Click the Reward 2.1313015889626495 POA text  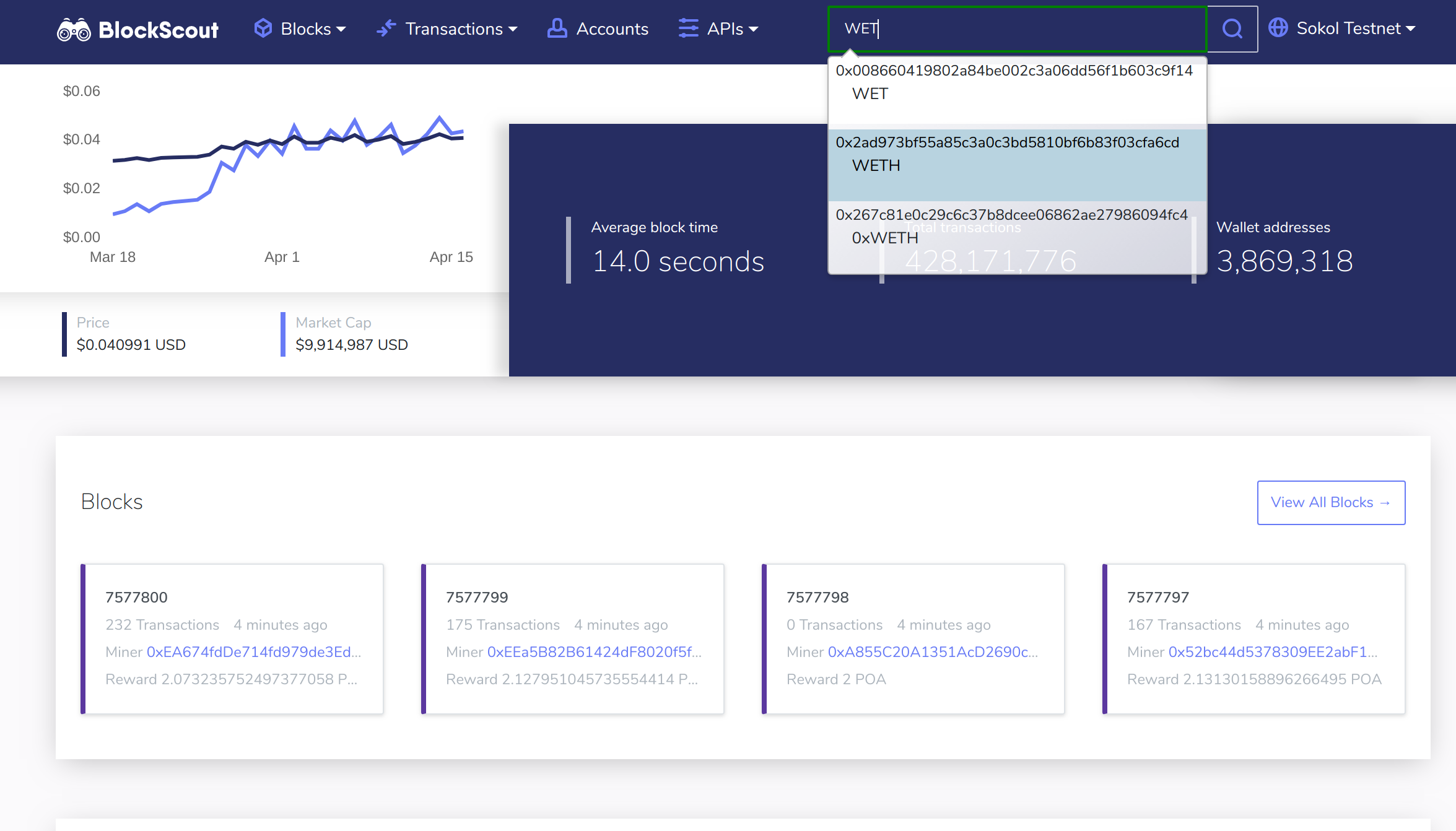pos(1254,679)
